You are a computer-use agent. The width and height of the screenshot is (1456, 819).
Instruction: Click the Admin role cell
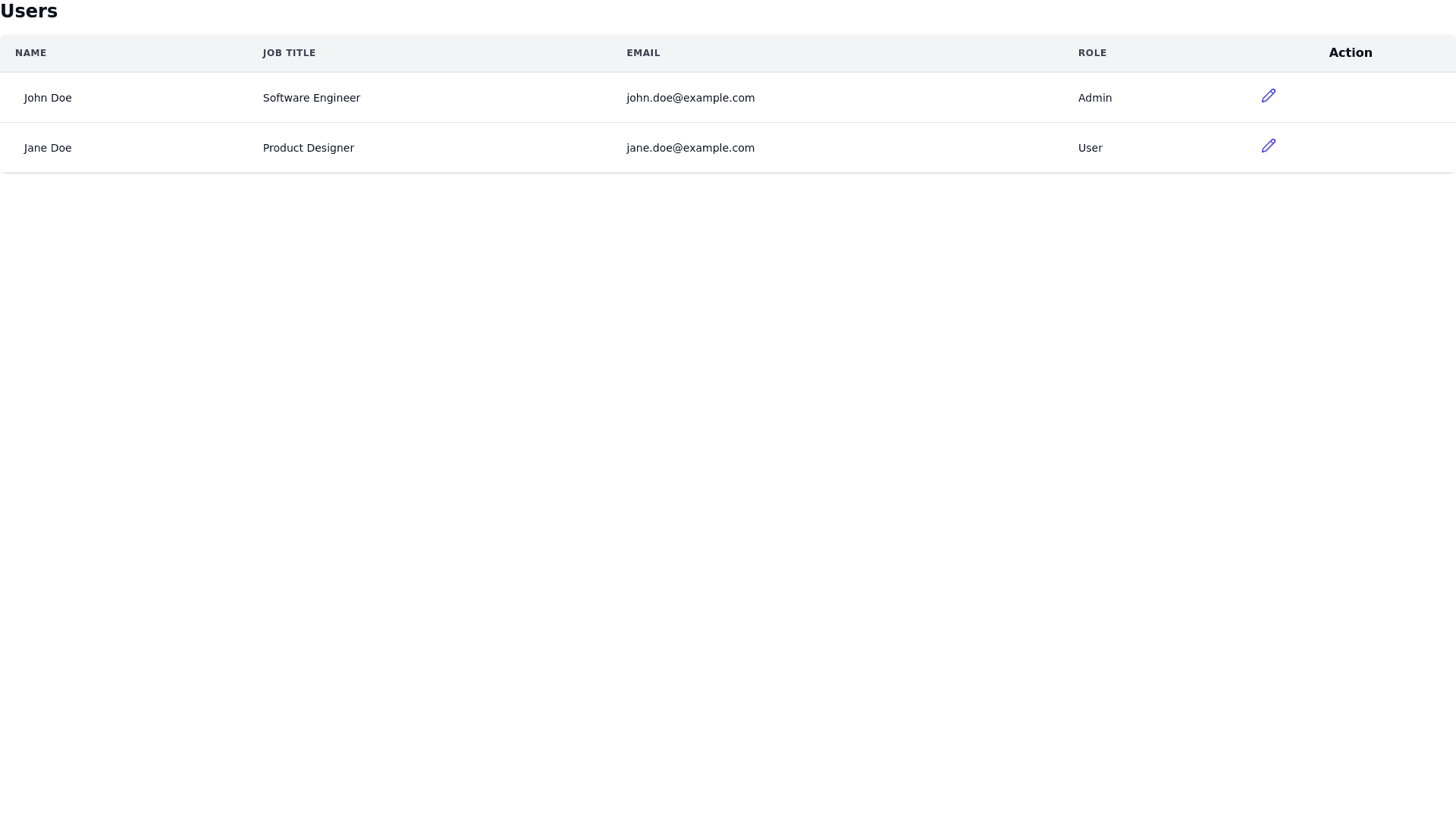pos(1094,98)
